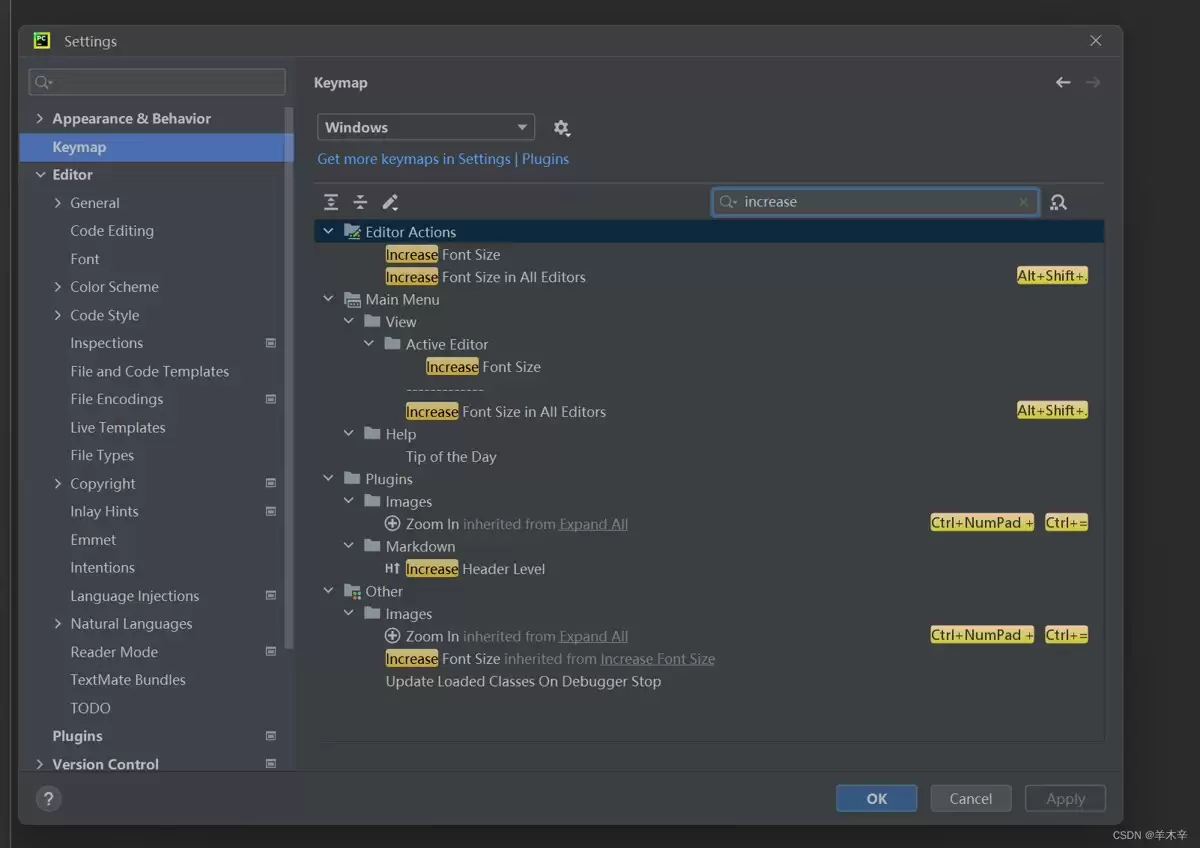Screen dimensions: 1200x848
Task: Click OK button
Action: (877, 798)
